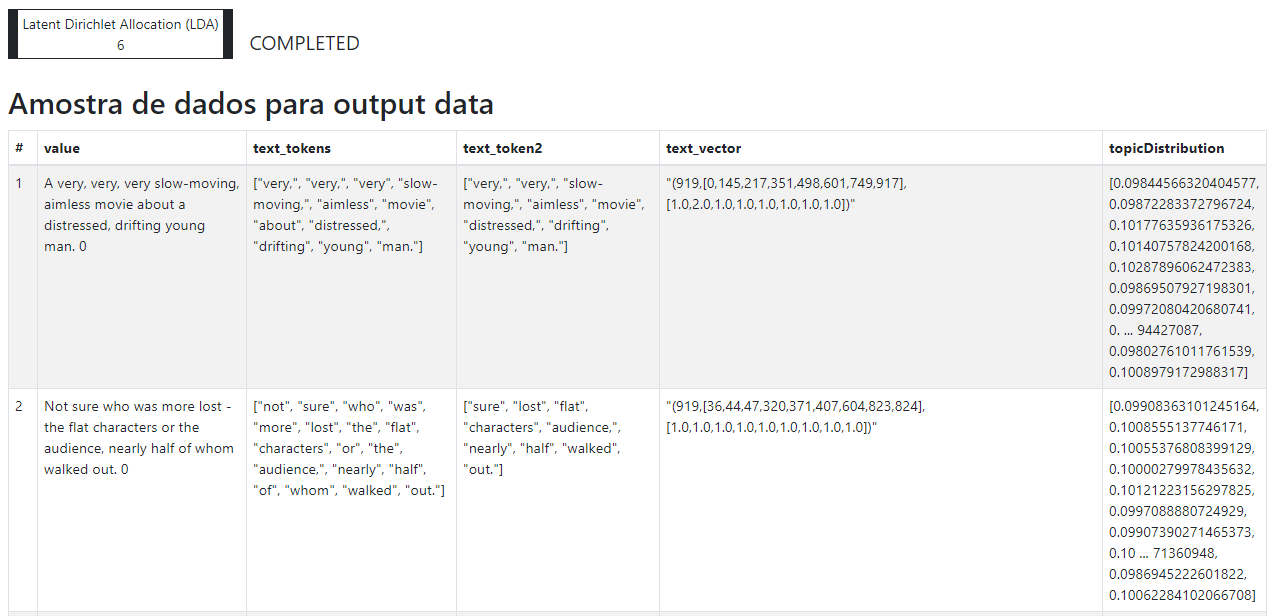1271x616 pixels.
Task: Select the Latent Dirichlet Allocation (LDA) box
Action: (x=120, y=34)
